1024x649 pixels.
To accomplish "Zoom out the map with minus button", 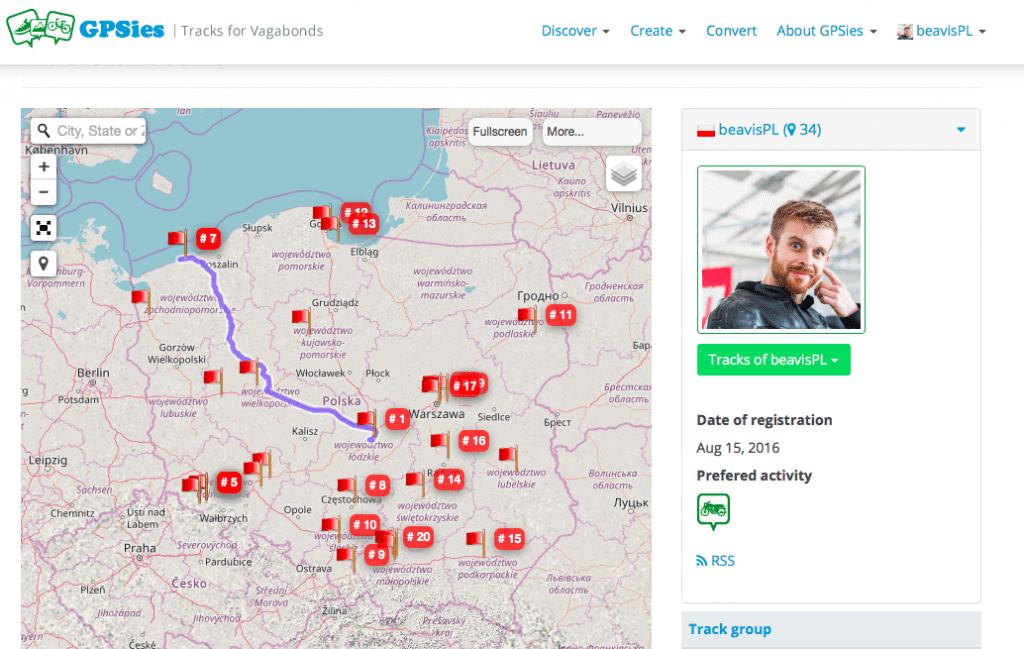I will tap(43, 192).
